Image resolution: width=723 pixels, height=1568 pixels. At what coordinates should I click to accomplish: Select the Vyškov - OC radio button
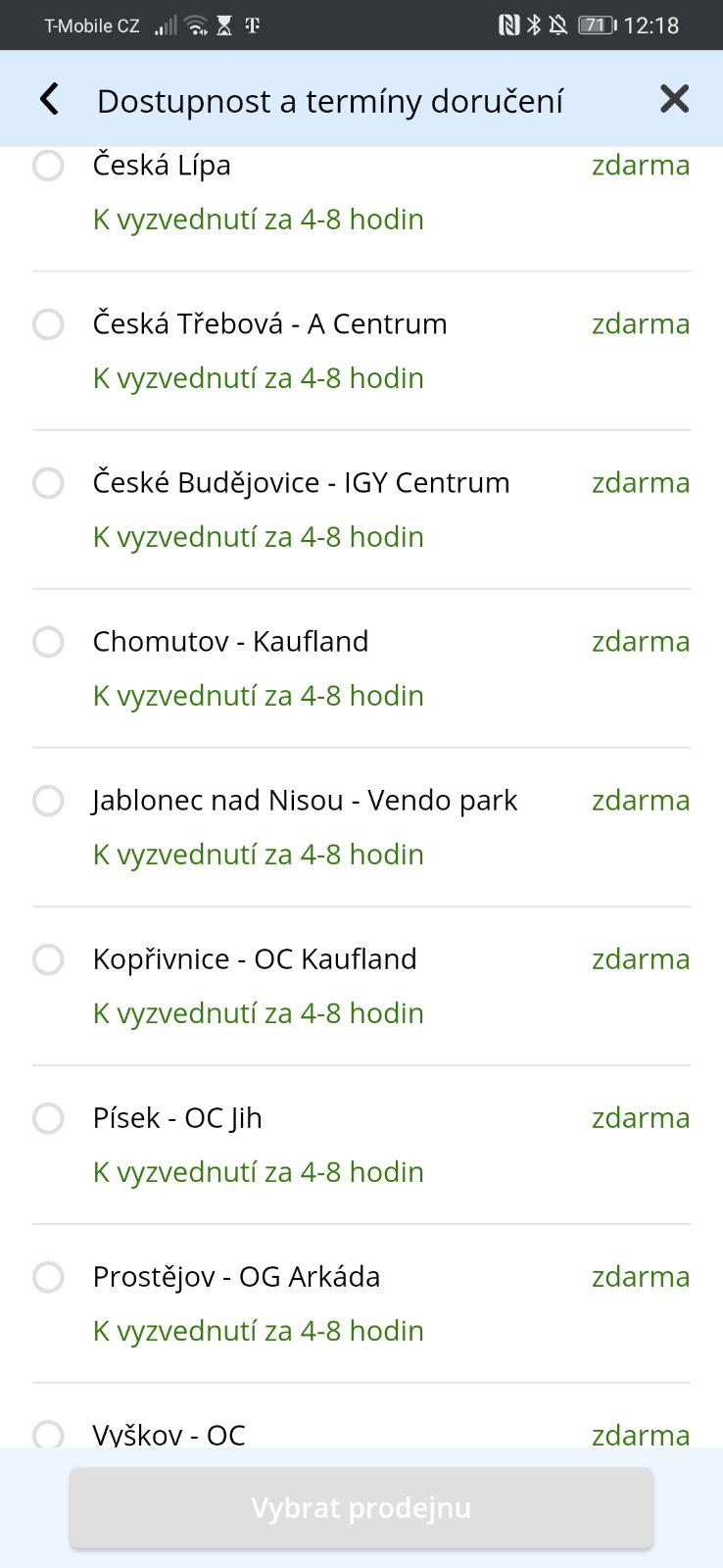click(x=48, y=1435)
